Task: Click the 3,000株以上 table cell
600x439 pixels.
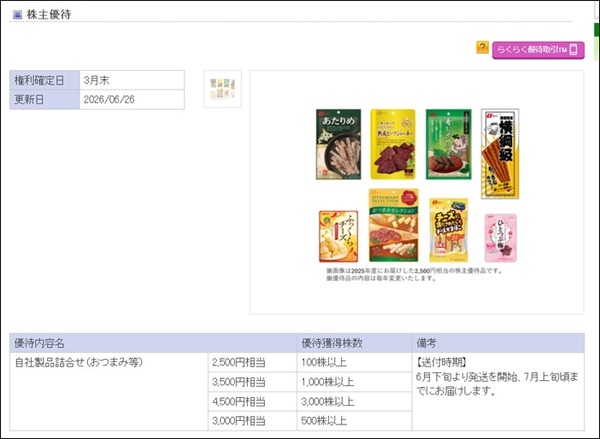Action: pyautogui.click(x=354, y=402)
